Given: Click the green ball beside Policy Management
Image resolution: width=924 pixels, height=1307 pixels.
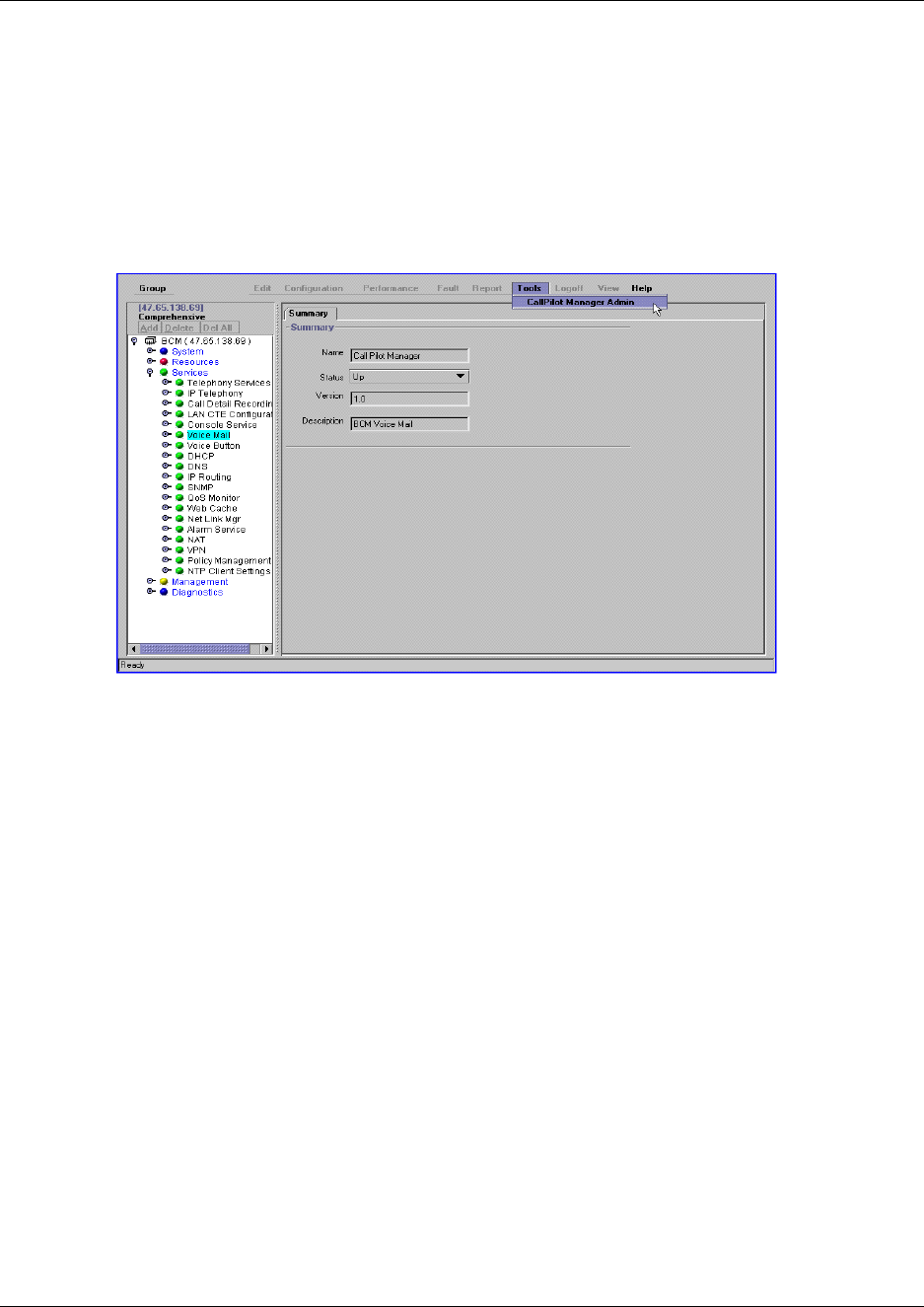Looking at the screenshot, I should 179,560.
